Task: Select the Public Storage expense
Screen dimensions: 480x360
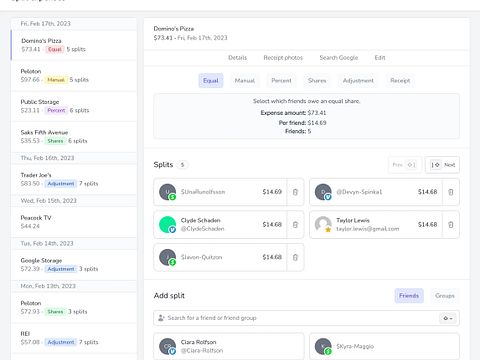Action: tap(74, 106)
